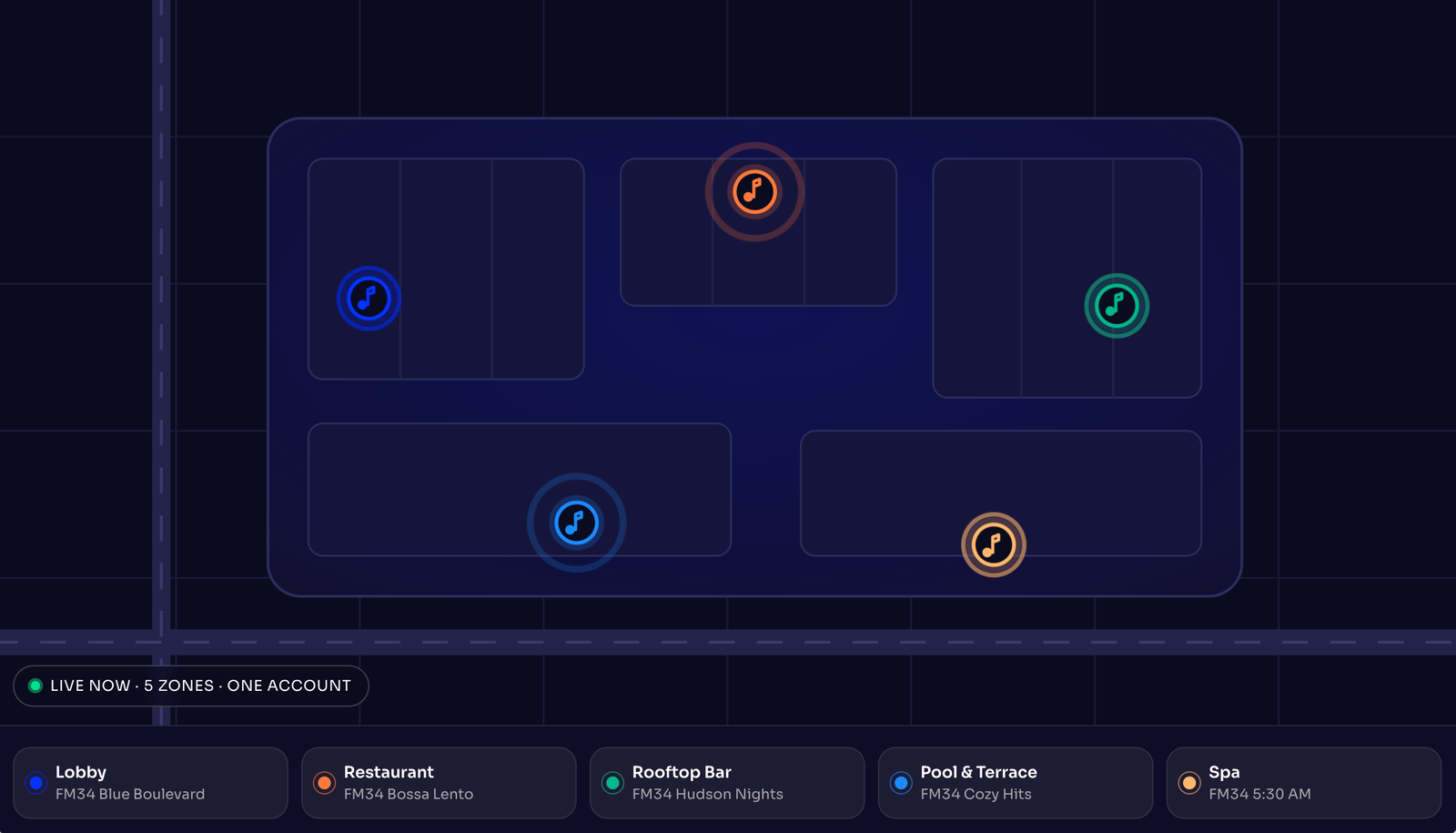Click the peach music note zone marker
Screen dimensions: 1456x833
(994, 544)
